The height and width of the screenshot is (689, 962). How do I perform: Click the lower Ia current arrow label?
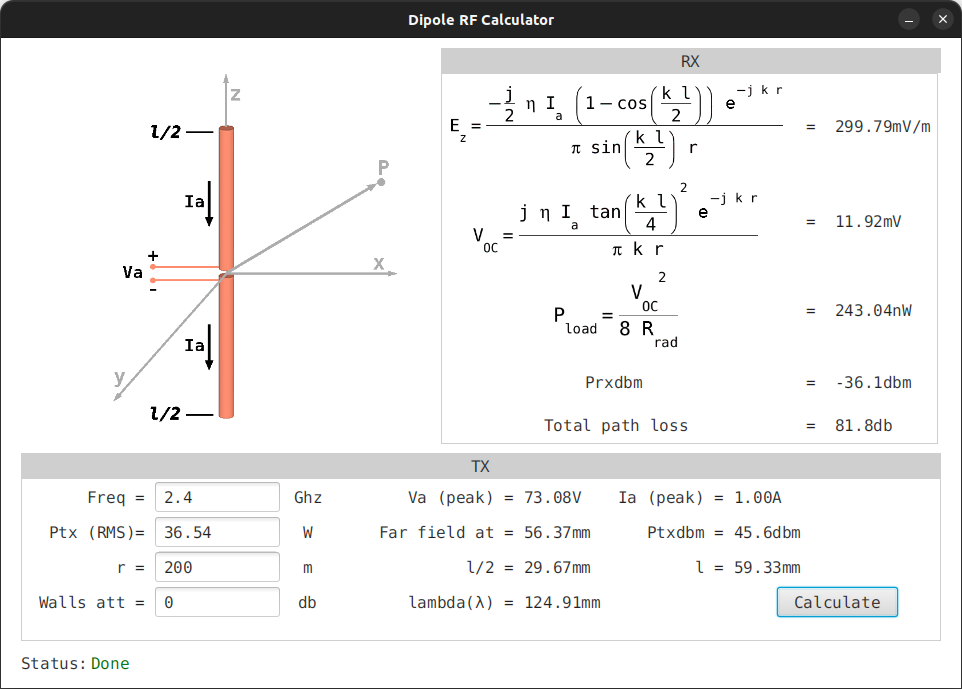[194, 345]
